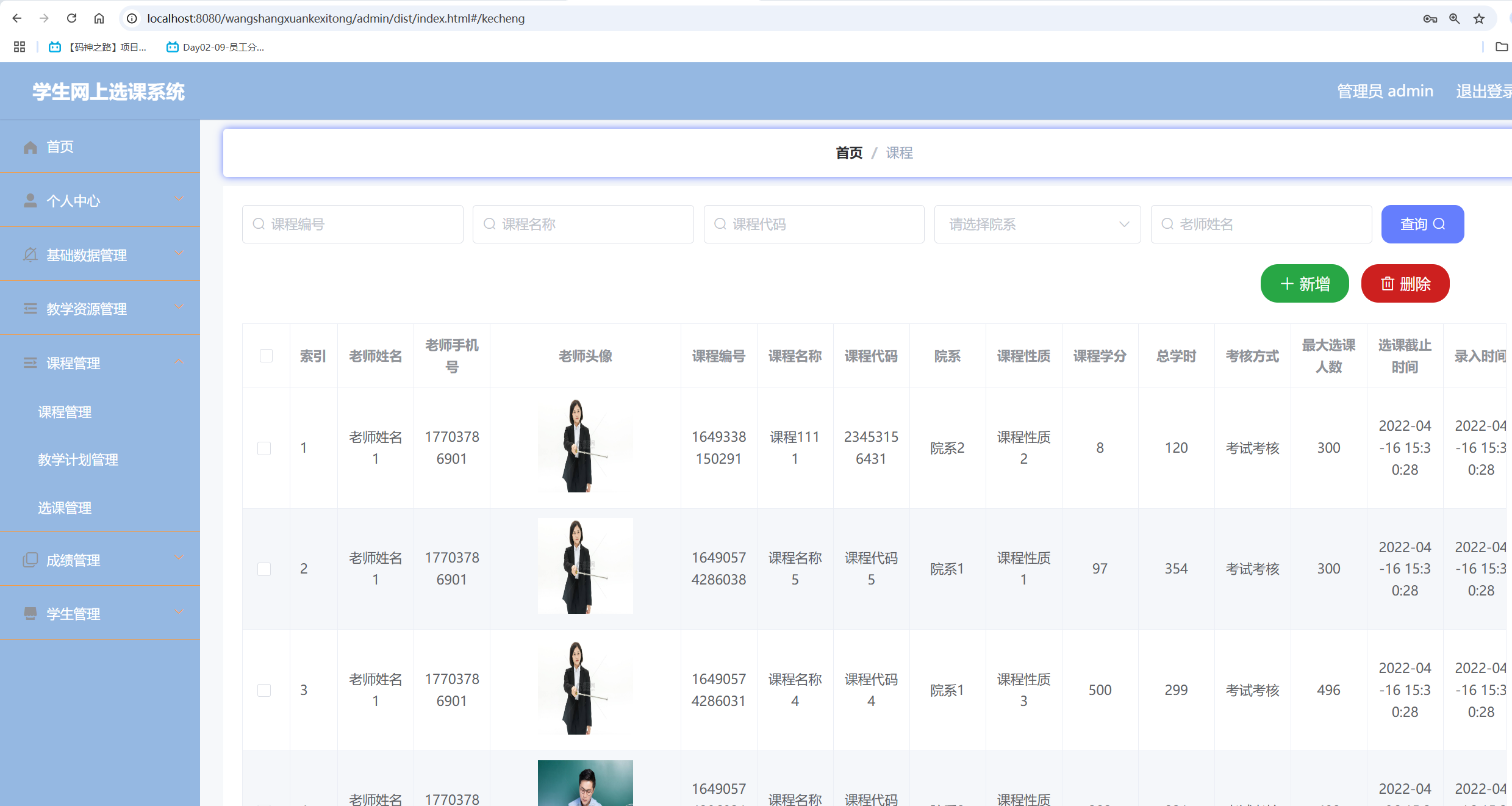Open the apps grid icon in bookmarks bar

[20, 47]
